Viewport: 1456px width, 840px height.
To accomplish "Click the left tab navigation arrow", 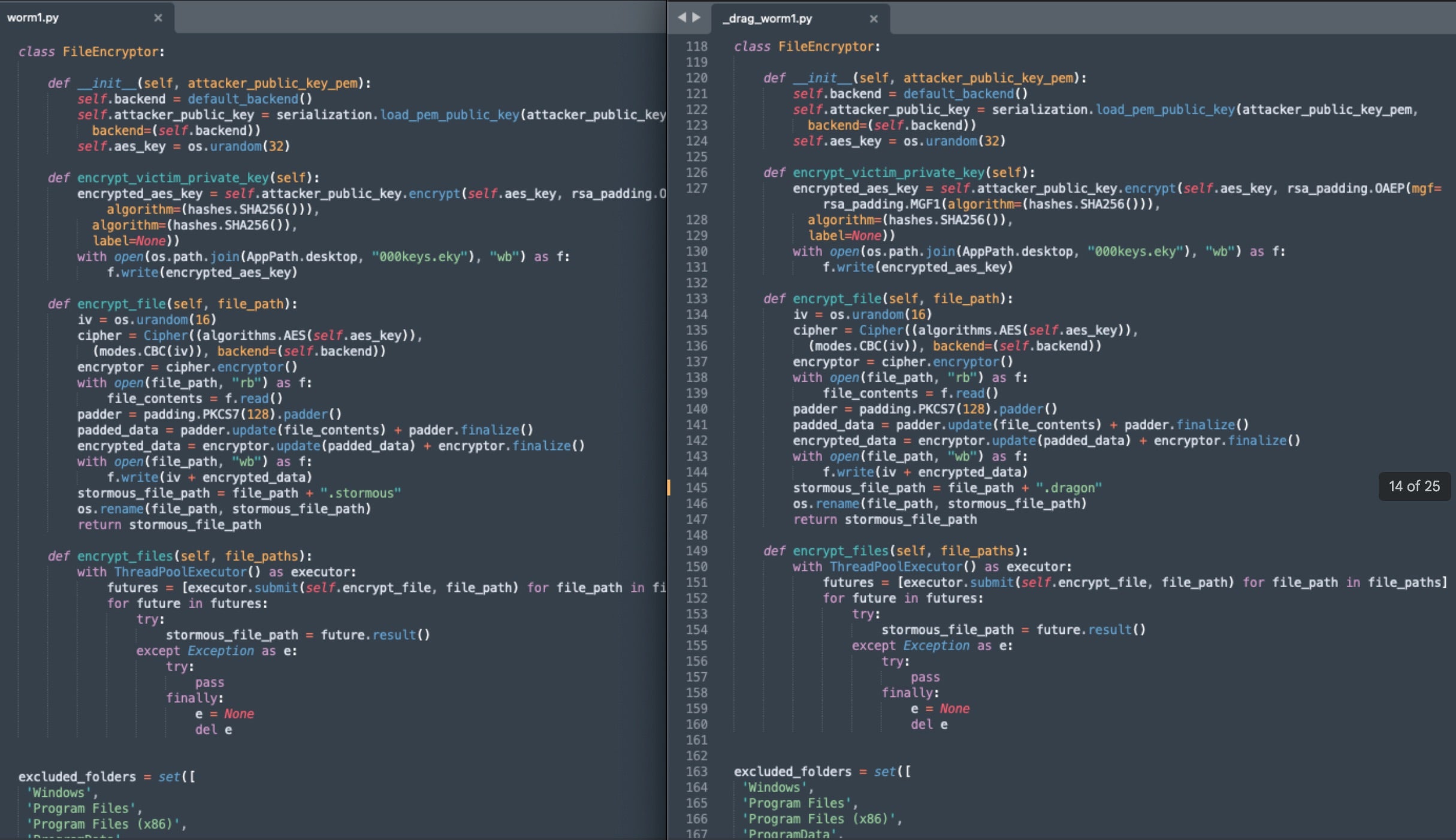I will click(681, 17).
